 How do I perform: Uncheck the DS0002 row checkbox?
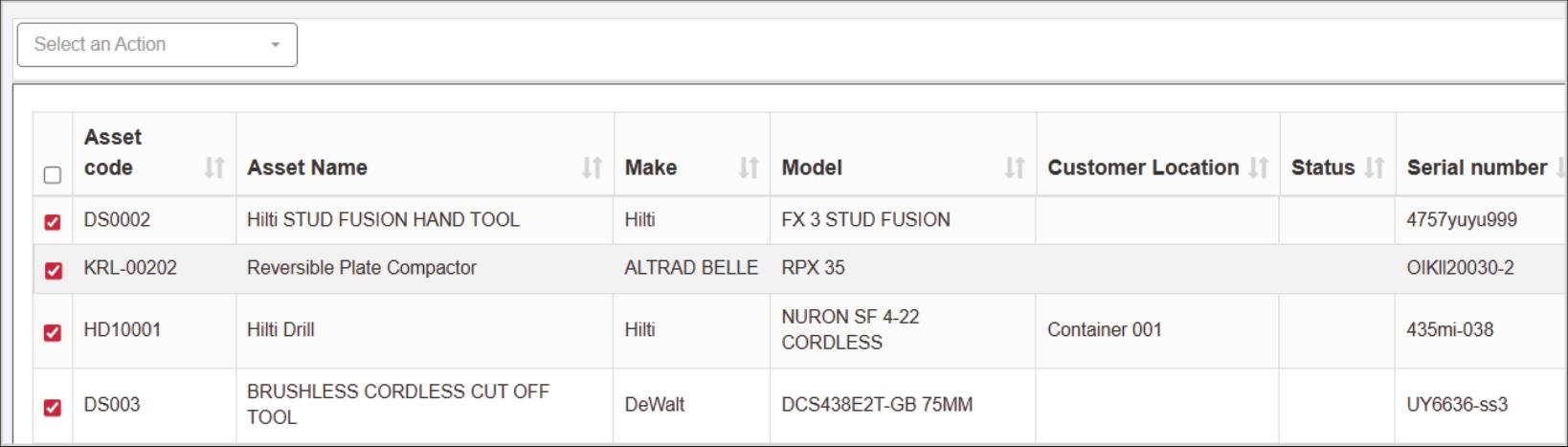click(x=53, y=222)
